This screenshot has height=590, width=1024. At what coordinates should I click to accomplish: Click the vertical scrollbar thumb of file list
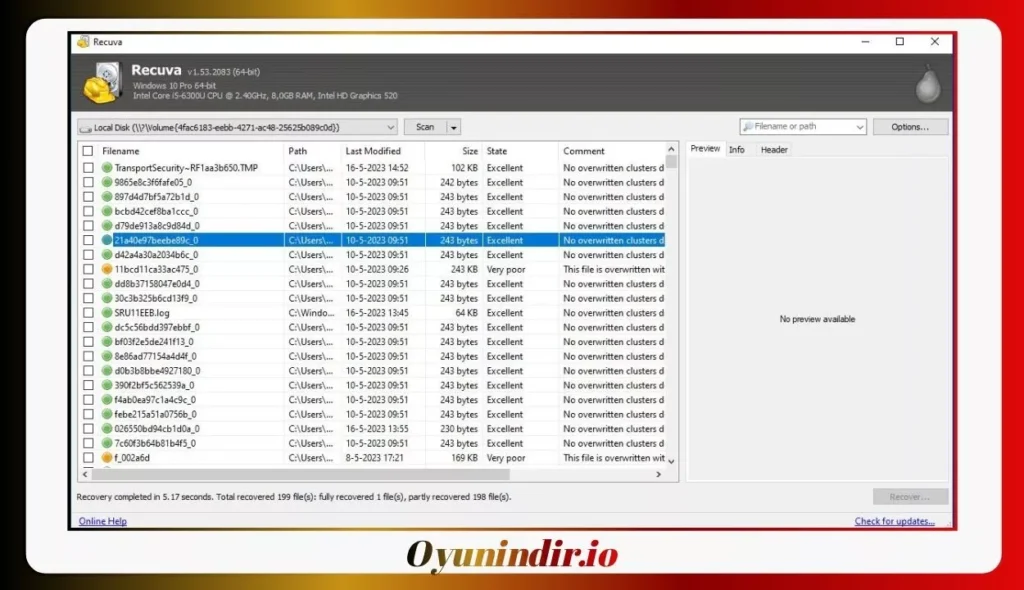[x=671, y=162]
